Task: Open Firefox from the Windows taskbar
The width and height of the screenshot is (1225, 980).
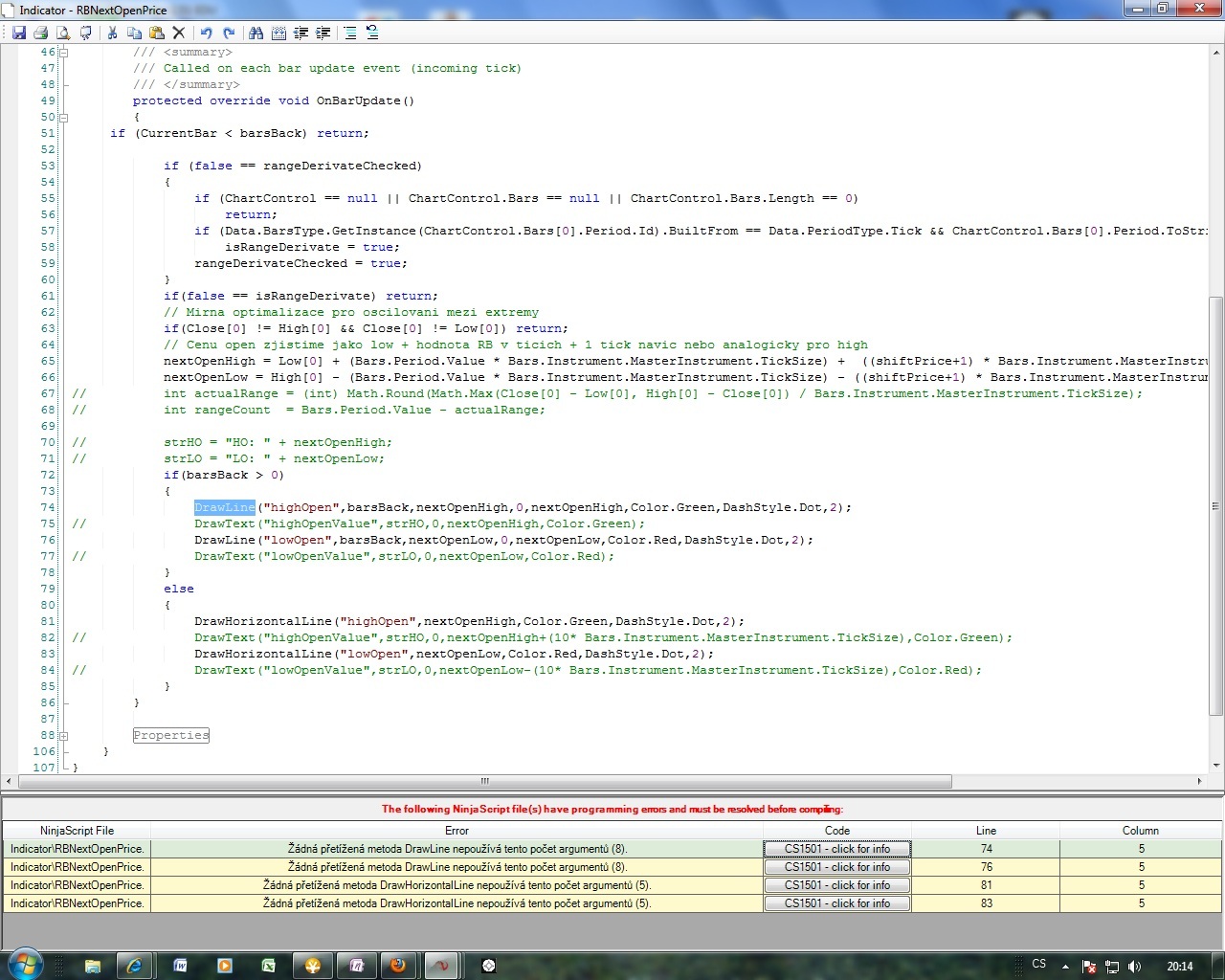Action: point(397,966)
